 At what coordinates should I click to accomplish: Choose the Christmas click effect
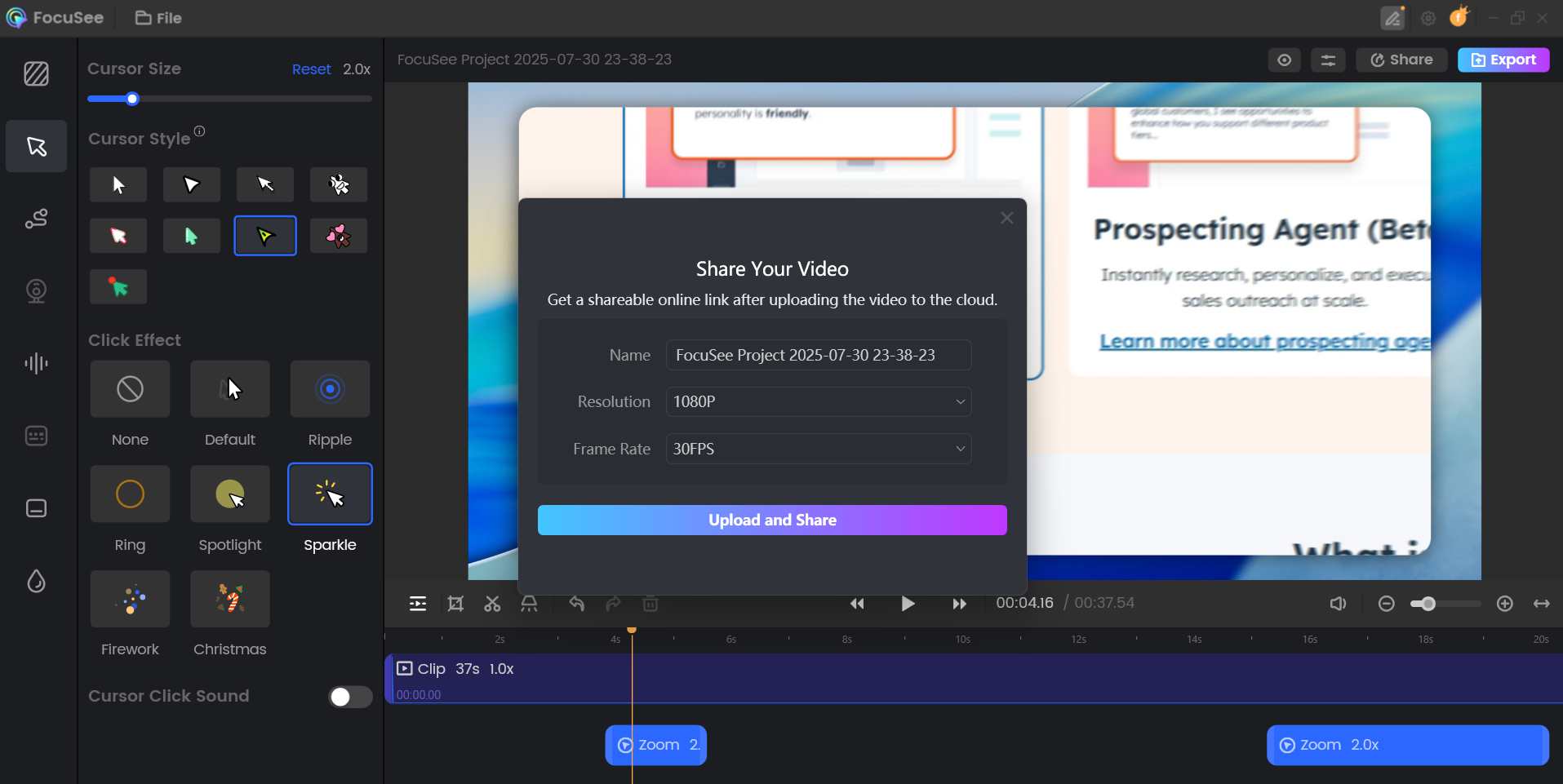pos(230,599)
